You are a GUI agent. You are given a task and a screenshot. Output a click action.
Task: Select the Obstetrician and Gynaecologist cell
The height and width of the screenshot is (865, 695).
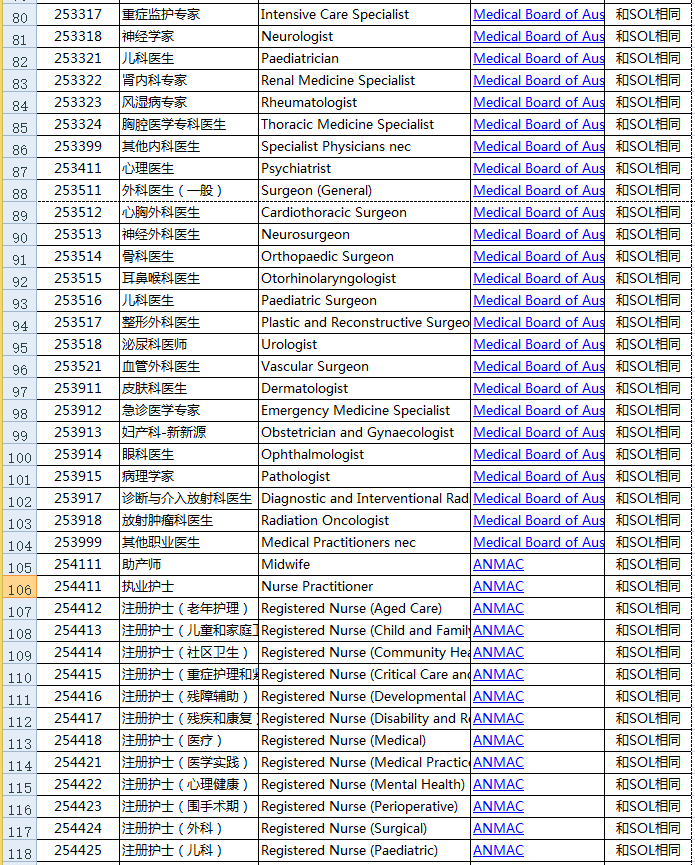tap(364, 432)
